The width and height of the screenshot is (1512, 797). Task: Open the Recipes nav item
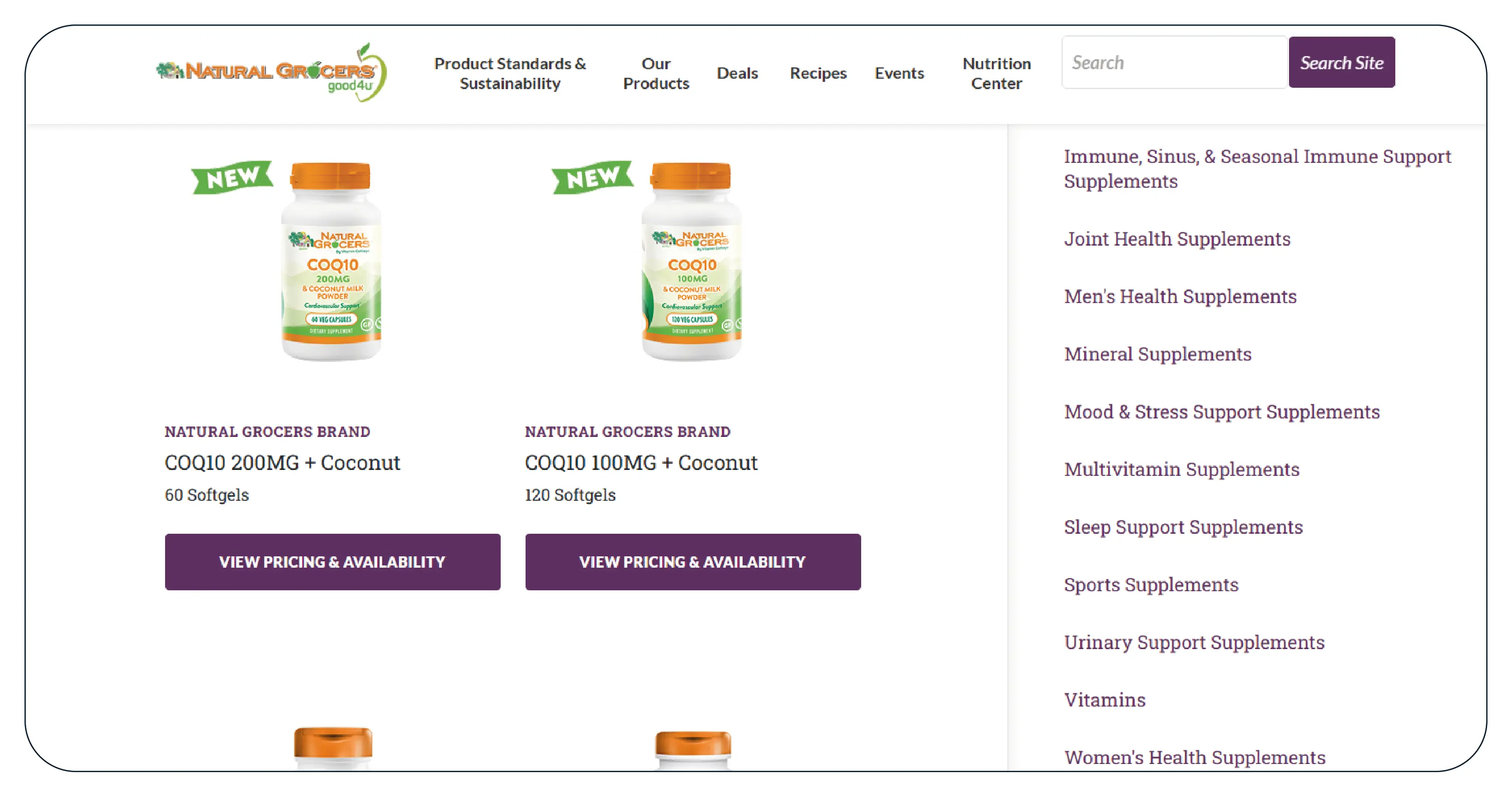(x=818, y=73)
